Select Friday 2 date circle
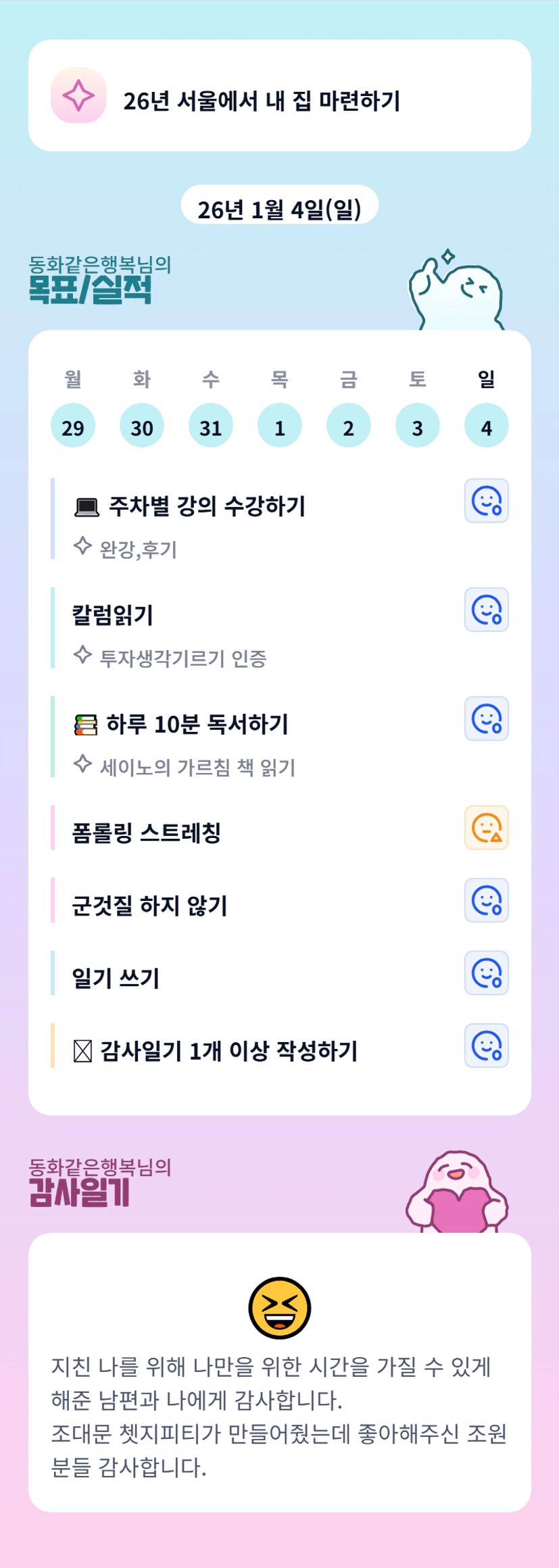The image size is (559, 1568). pyautogui.click(x=348, y=426)
